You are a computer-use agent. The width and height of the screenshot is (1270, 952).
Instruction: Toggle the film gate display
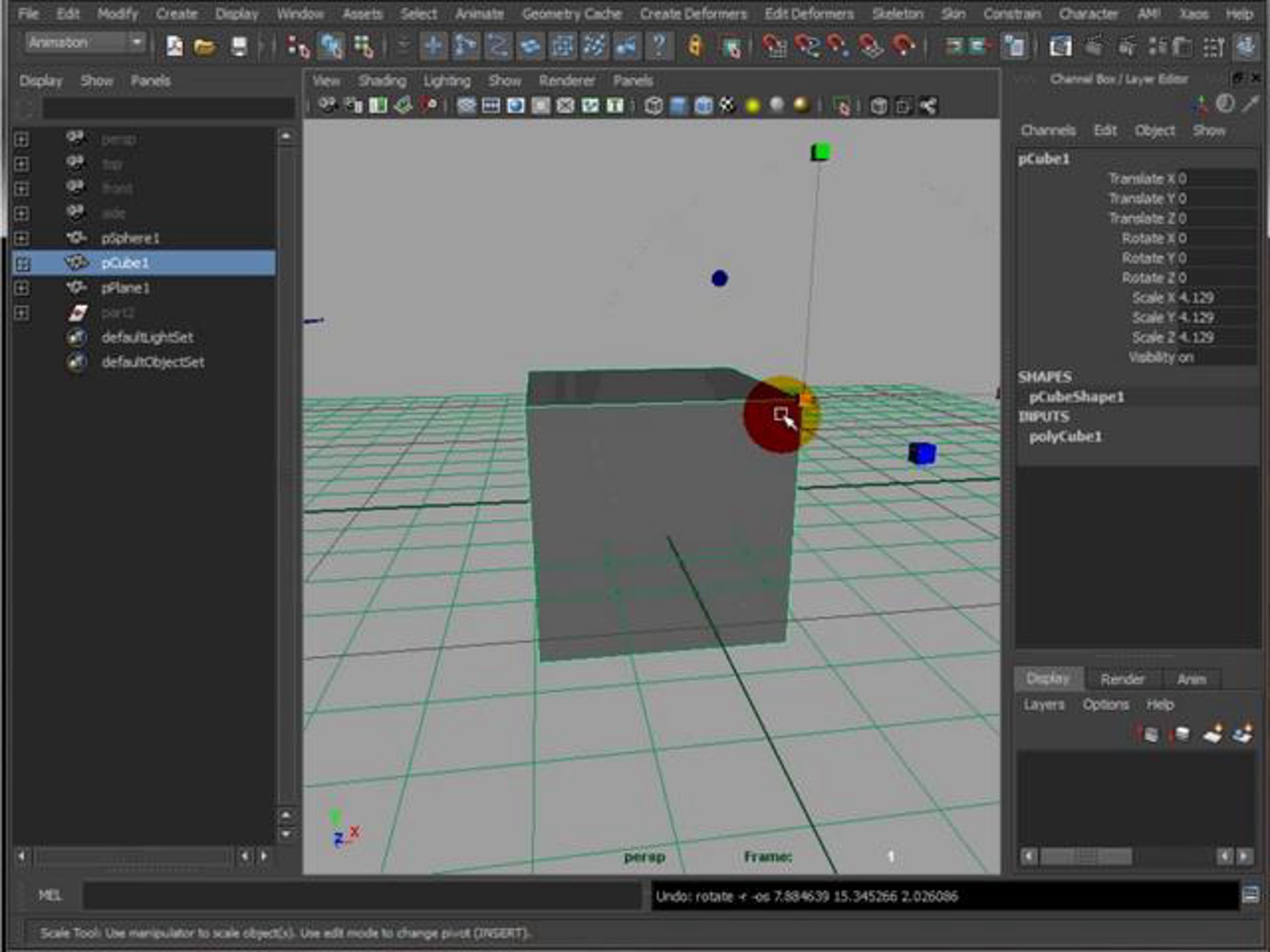click(x=491, y=106)
